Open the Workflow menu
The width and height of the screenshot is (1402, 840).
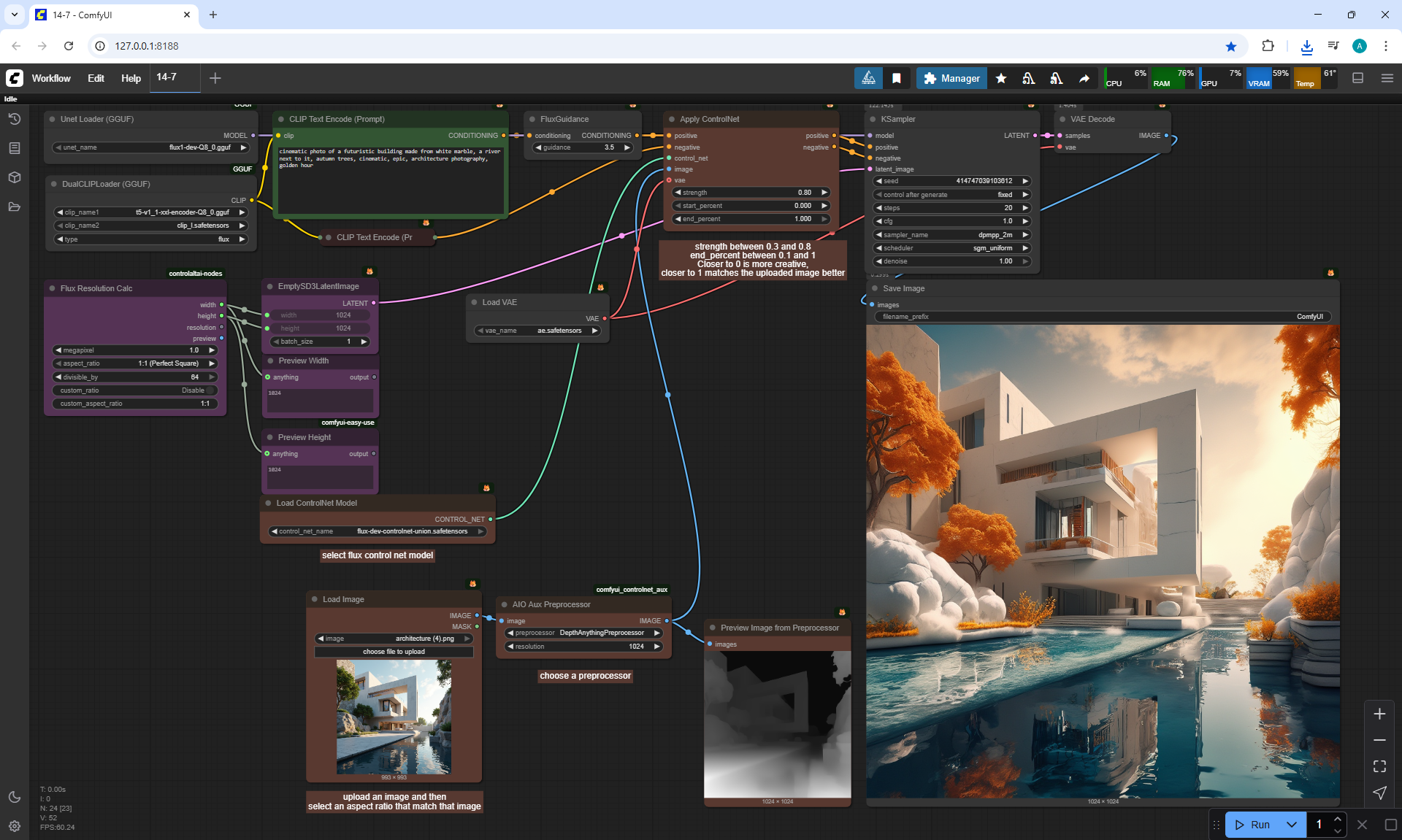(x=51, y=78)
